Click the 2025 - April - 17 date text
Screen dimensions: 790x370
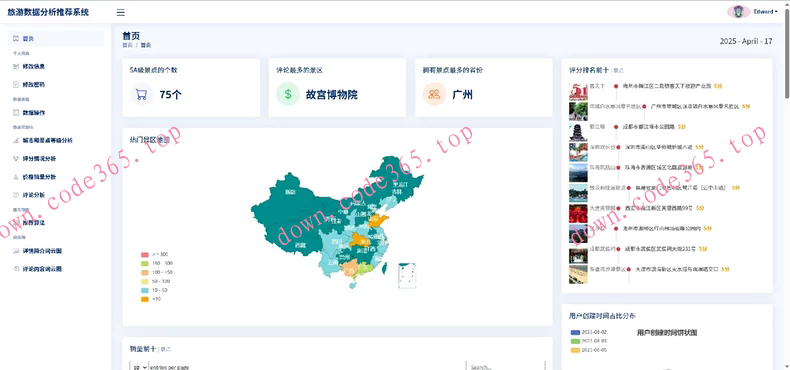point(746,41)
